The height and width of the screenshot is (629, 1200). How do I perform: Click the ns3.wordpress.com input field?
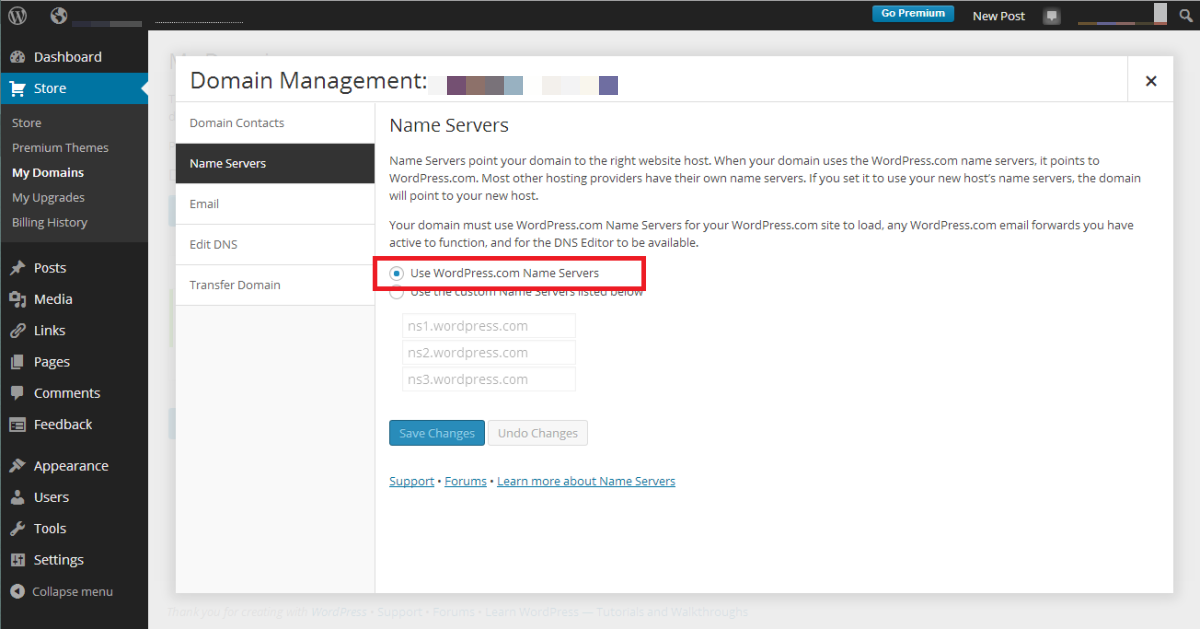[489, 379]
